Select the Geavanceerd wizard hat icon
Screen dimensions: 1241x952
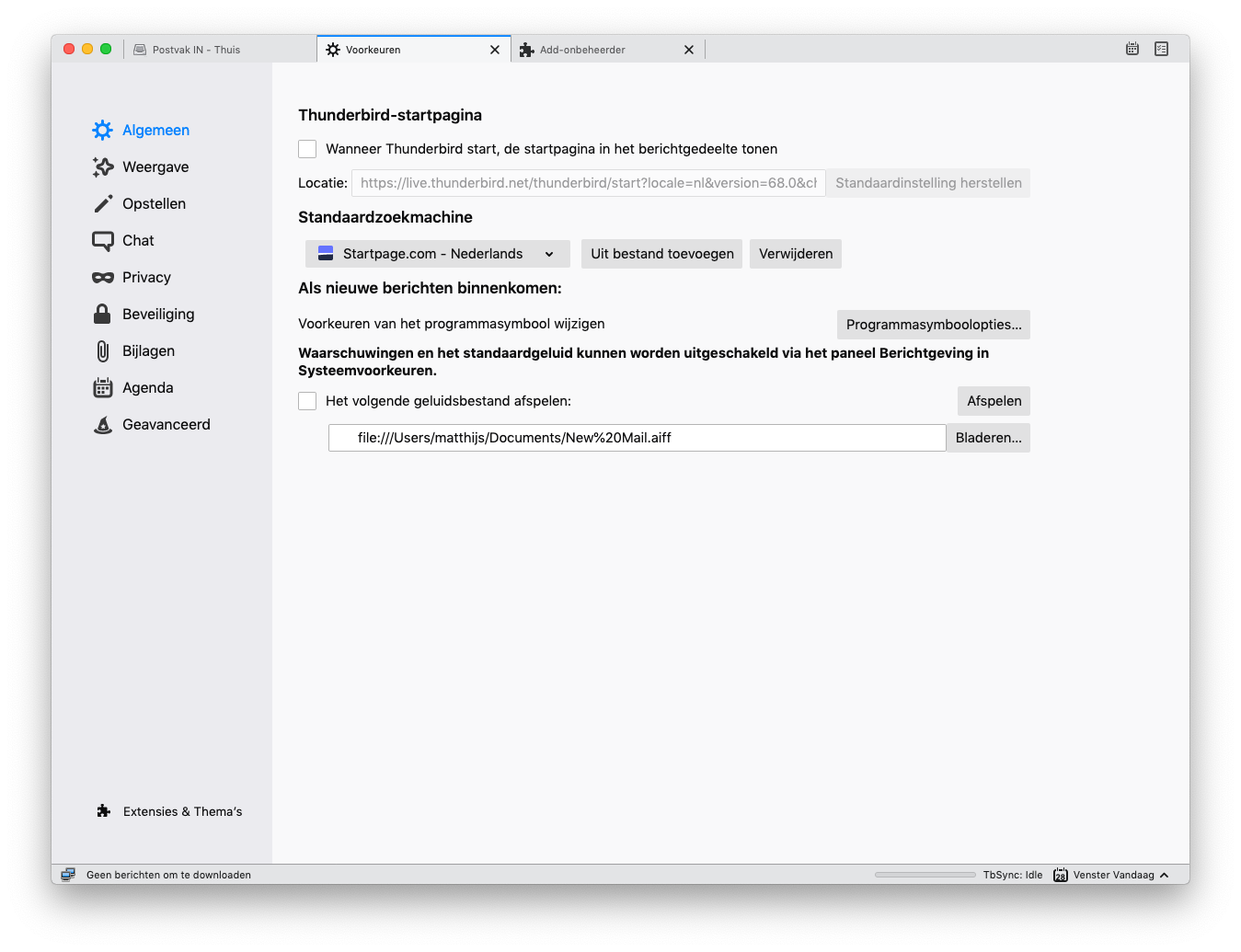tap(102, 425)
